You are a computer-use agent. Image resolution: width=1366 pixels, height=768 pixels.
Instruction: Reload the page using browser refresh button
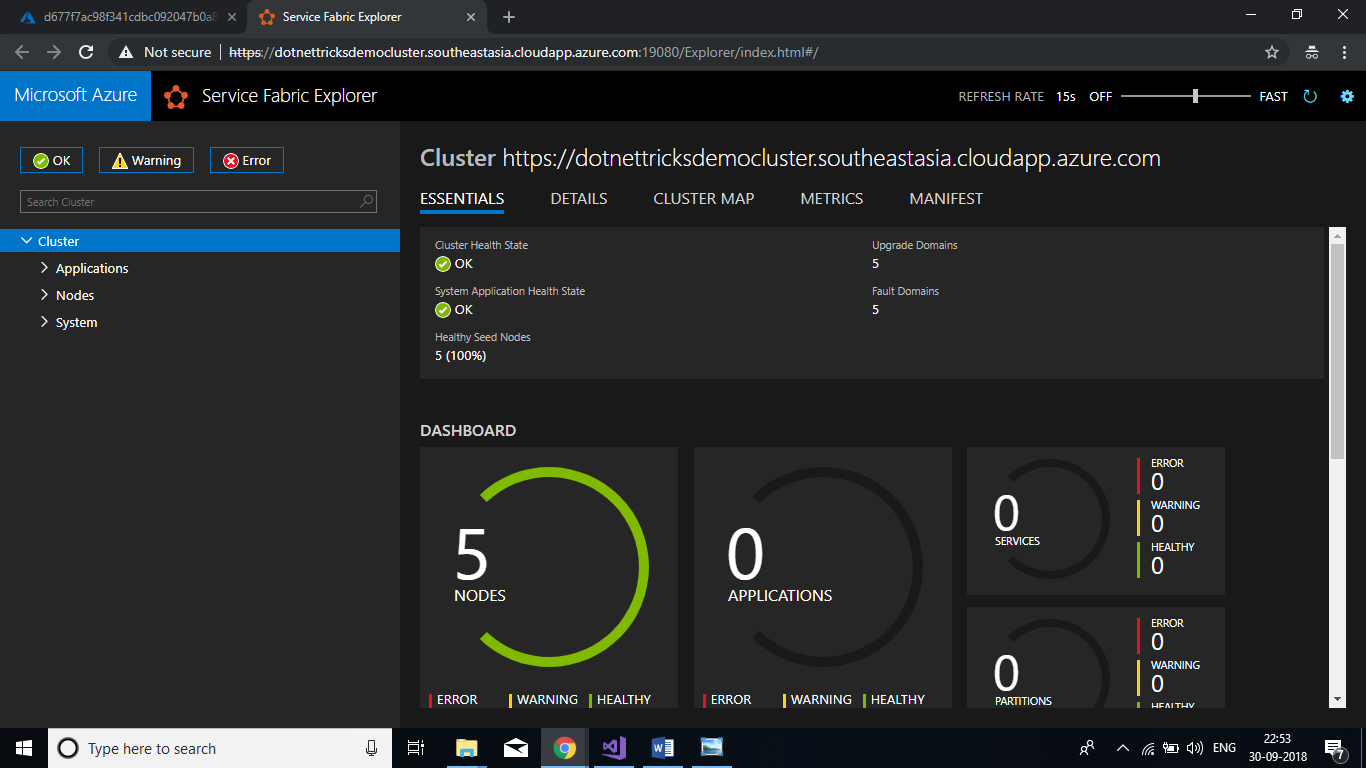click(x=86, y=52)
